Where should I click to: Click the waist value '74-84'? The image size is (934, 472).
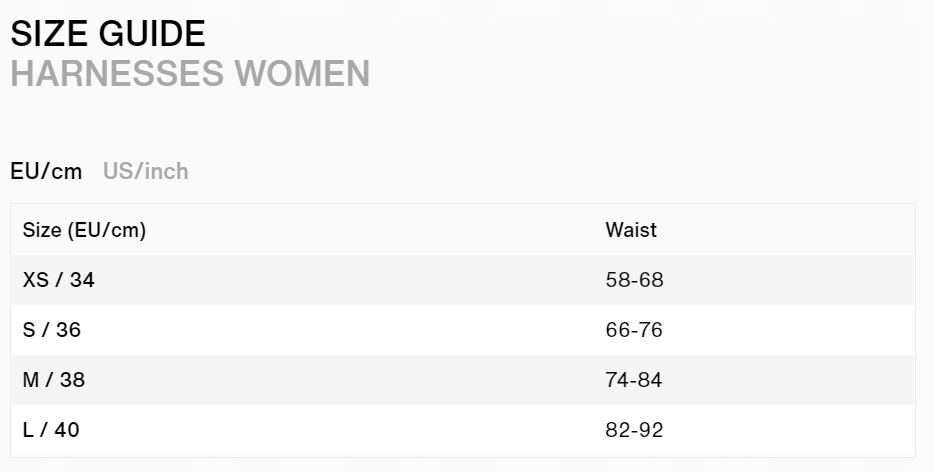pyautogui.click(x=634, y=380)
